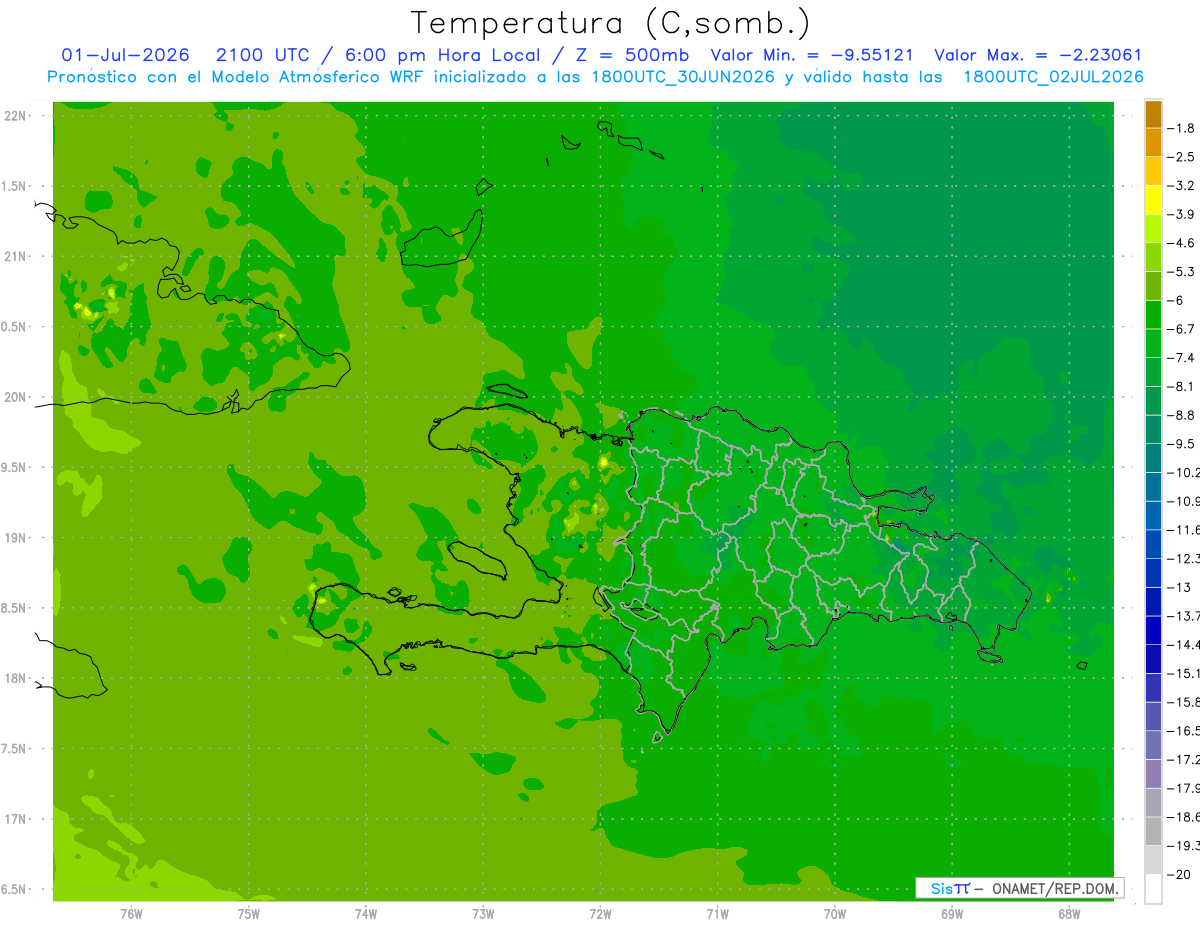Click the '69W' longitude label
Screen dimensions: 1200x927
952,913
